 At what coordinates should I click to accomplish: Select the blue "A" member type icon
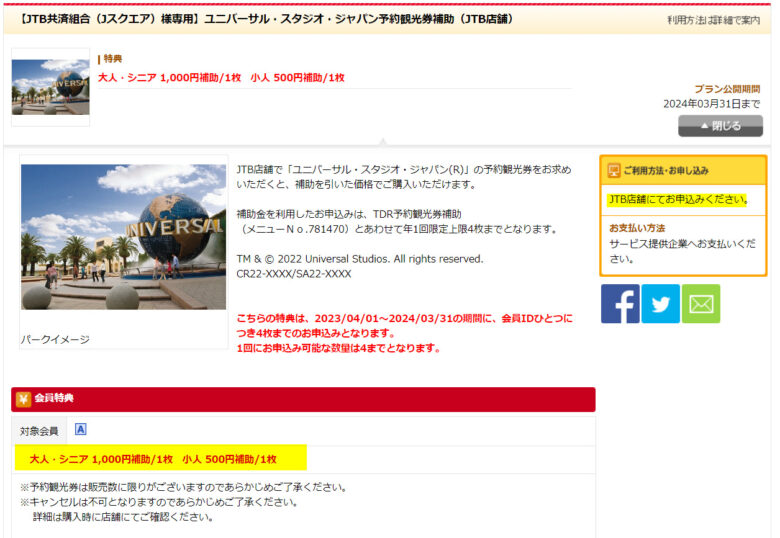coord(81,429)
